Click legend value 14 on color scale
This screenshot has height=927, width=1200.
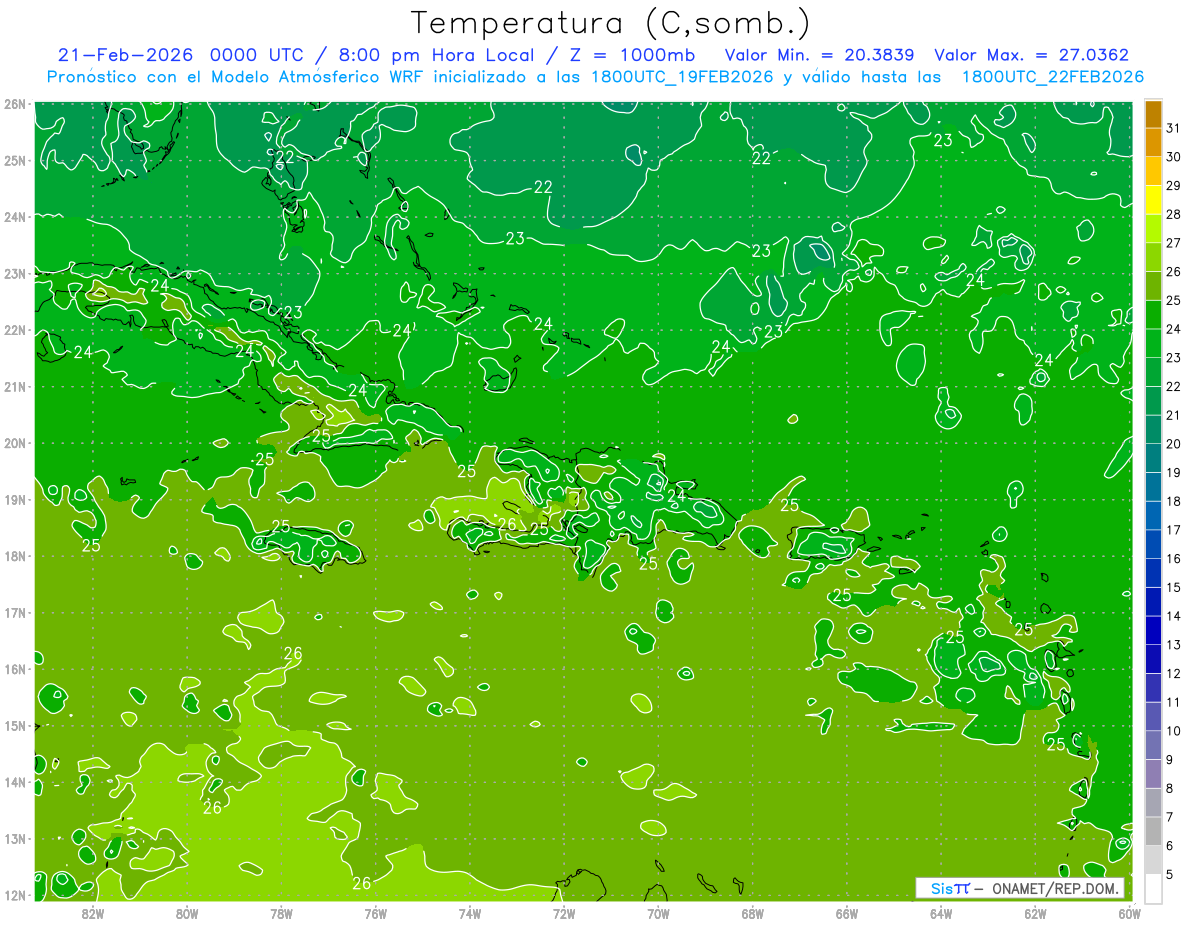point(1174,616)
